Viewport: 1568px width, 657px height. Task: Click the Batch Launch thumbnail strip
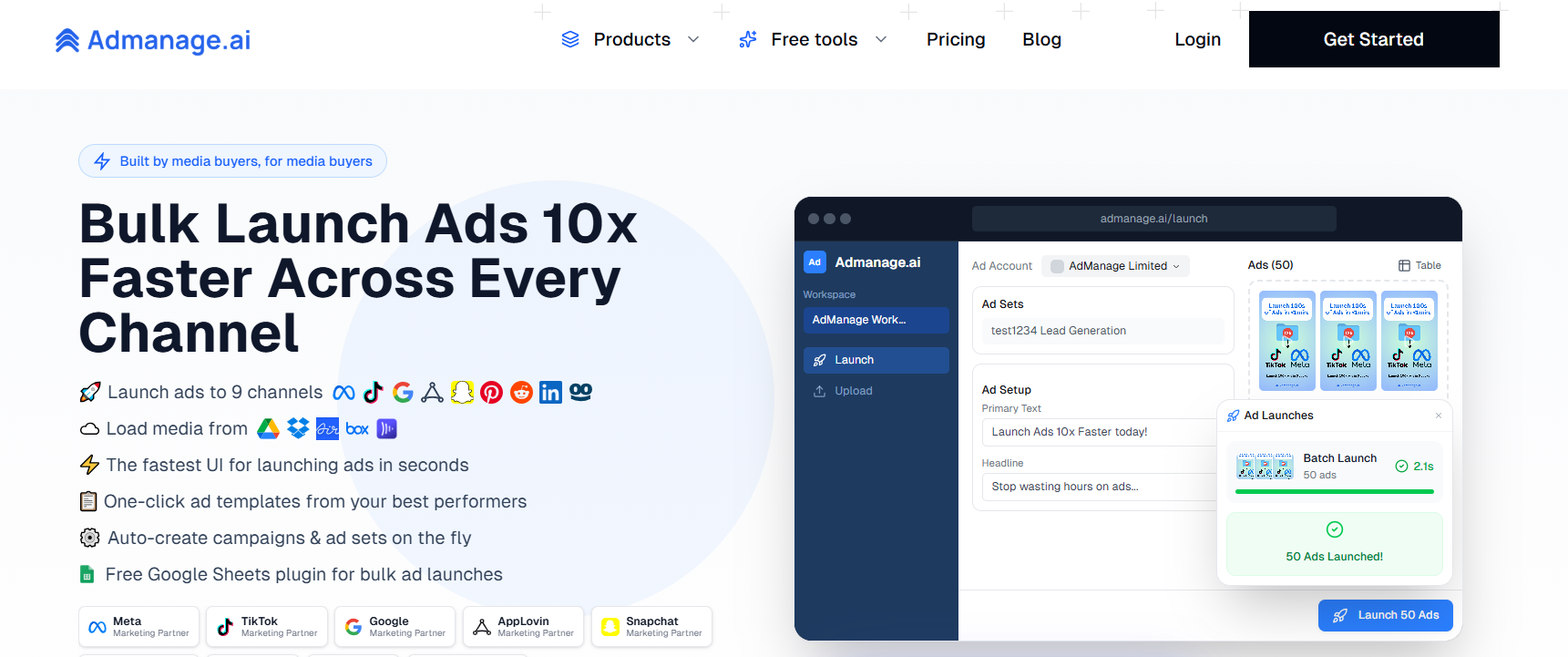click(x=1266, y=467)
